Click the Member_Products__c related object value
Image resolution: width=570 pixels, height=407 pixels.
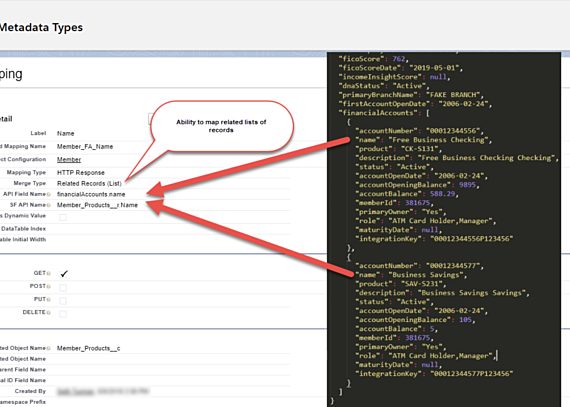click(x=88, y=348)
